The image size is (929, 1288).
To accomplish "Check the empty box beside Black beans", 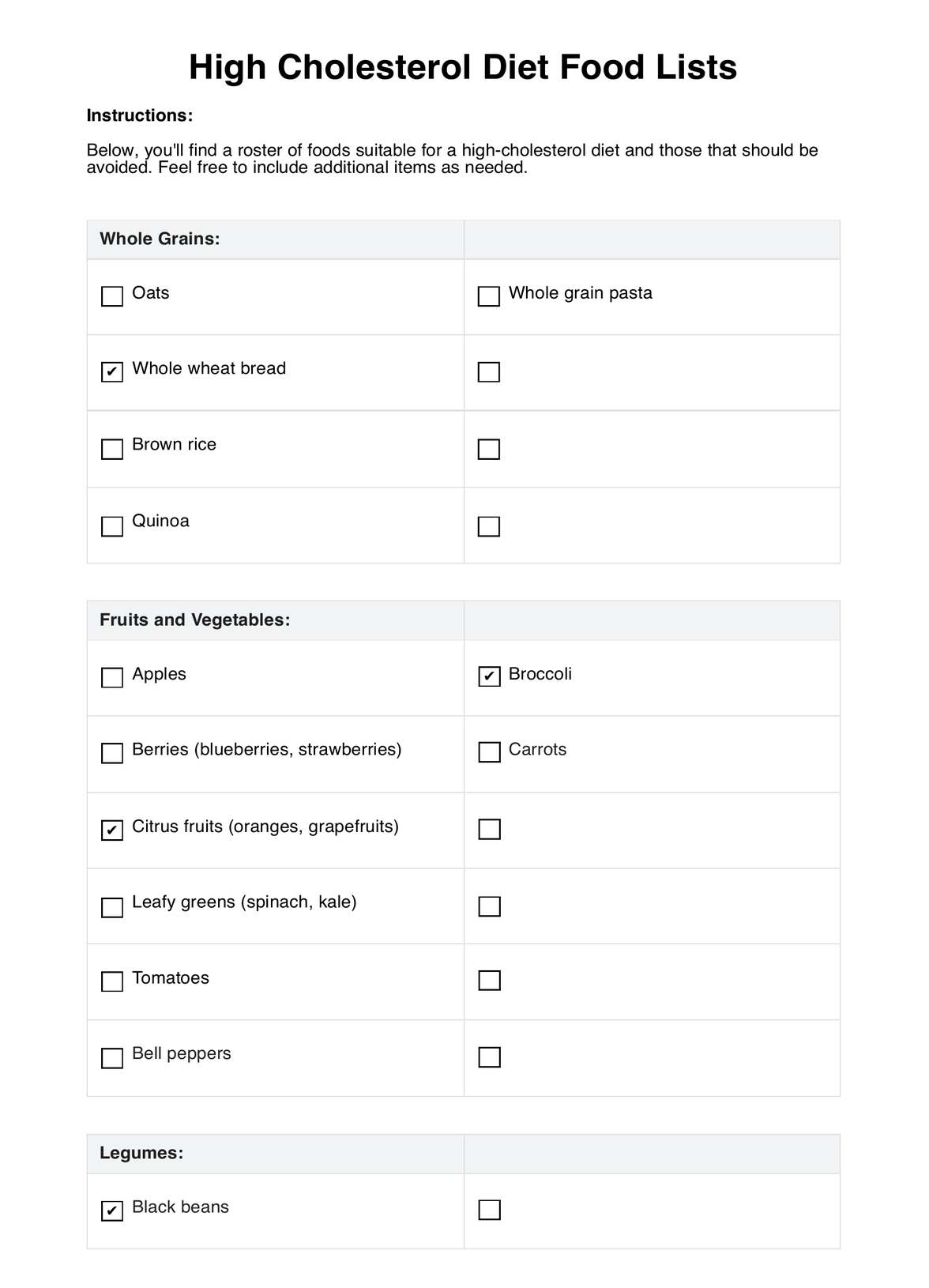I will 490,1210.
